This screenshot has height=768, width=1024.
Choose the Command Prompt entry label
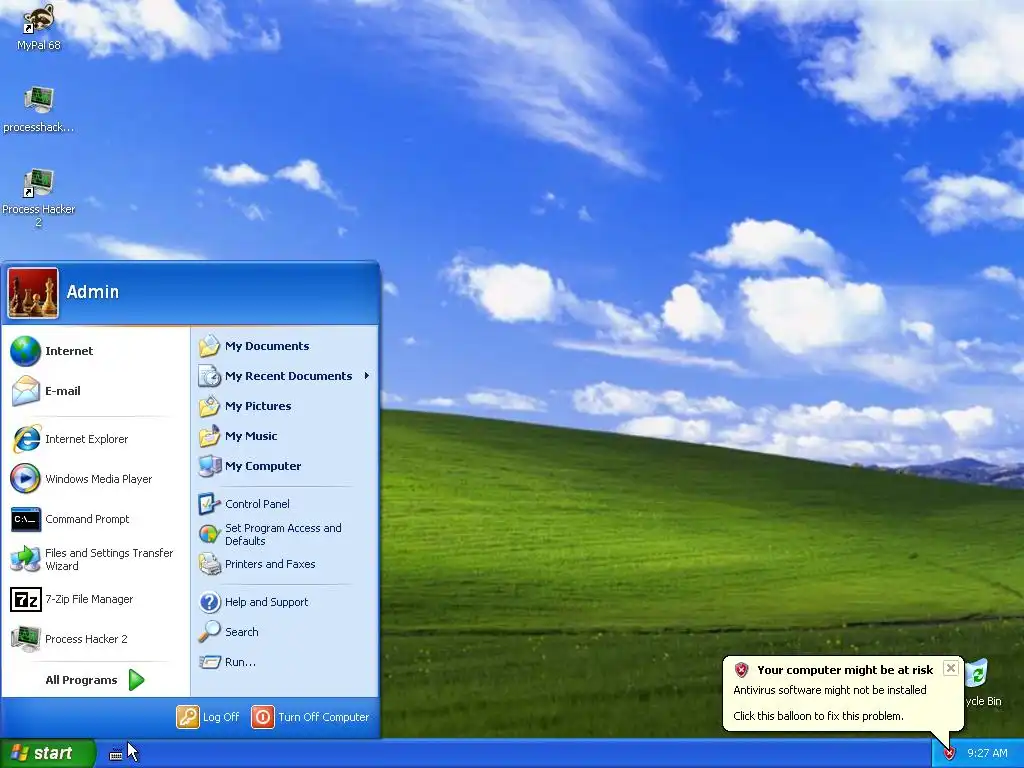click(87, 519)
